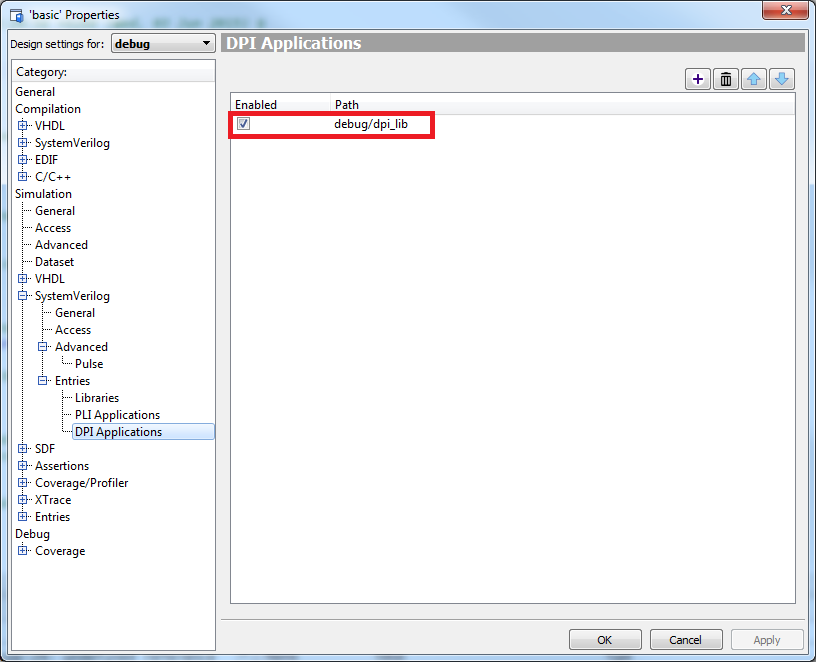Collapse the SystemVerilog simulation node
This screenshot has width=816, height=662.
[x=23, y=296]
